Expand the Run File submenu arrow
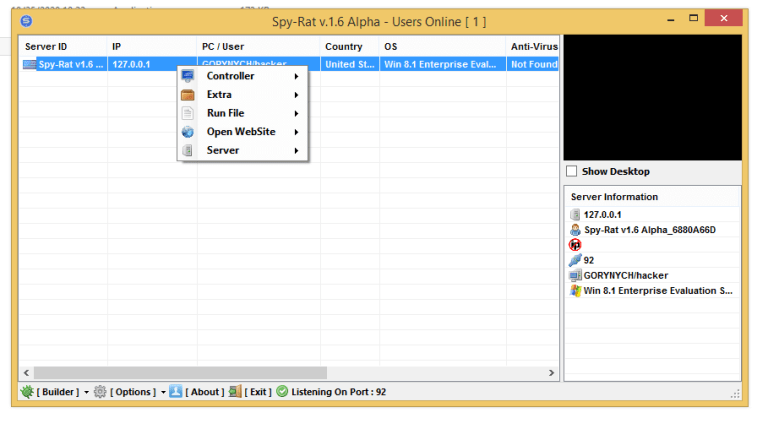The width and height of the screenshot is (768, 429). [296, 114]
